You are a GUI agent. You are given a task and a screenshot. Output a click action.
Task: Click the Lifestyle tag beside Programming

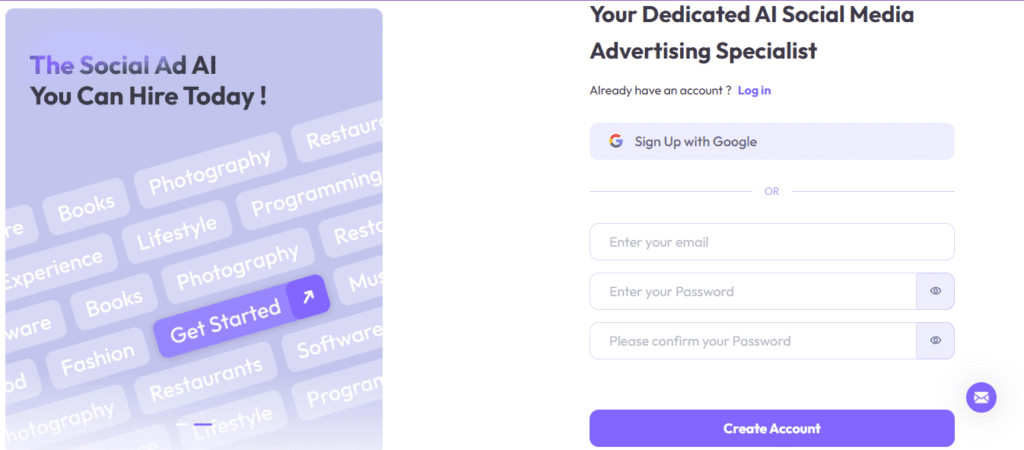tap(176, 233)
